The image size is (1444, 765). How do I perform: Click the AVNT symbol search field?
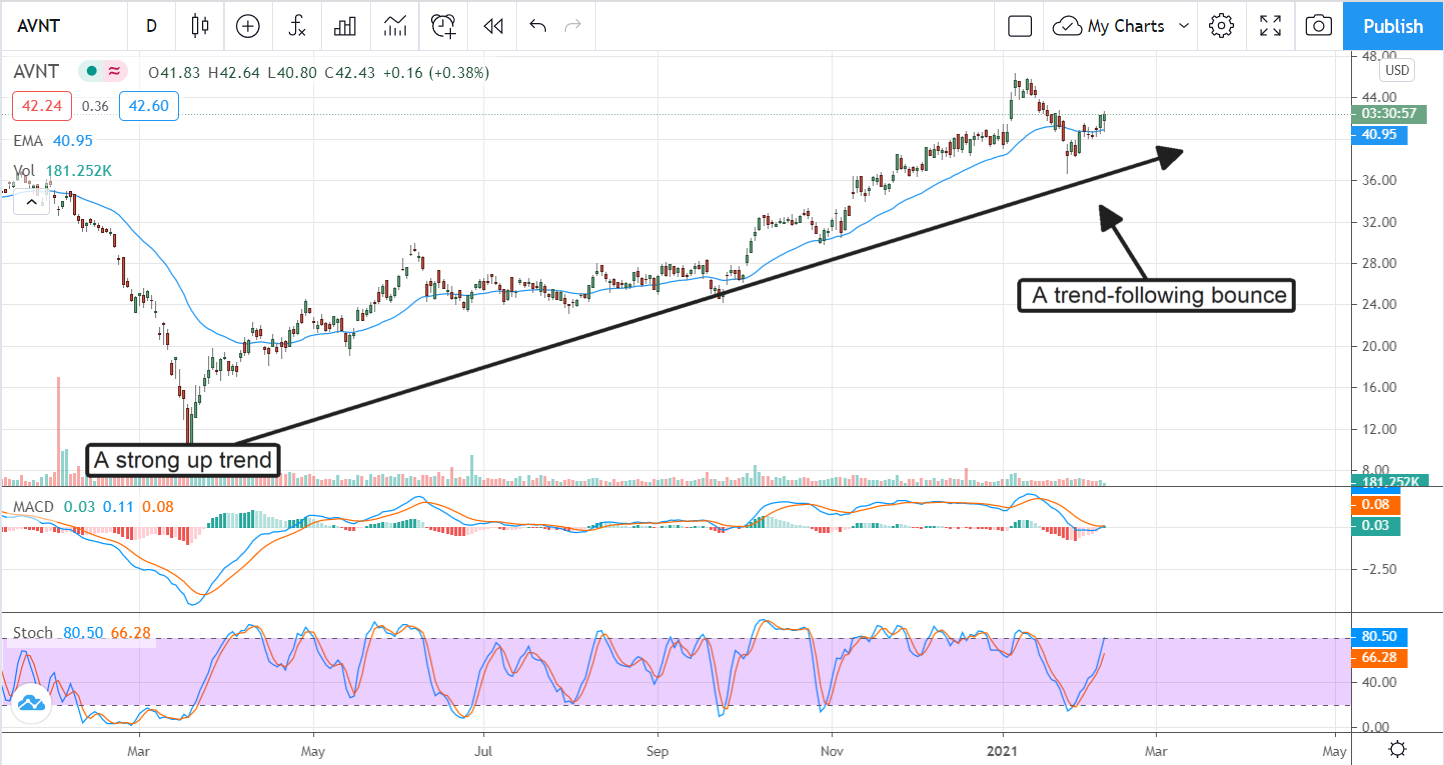[60, 26]
